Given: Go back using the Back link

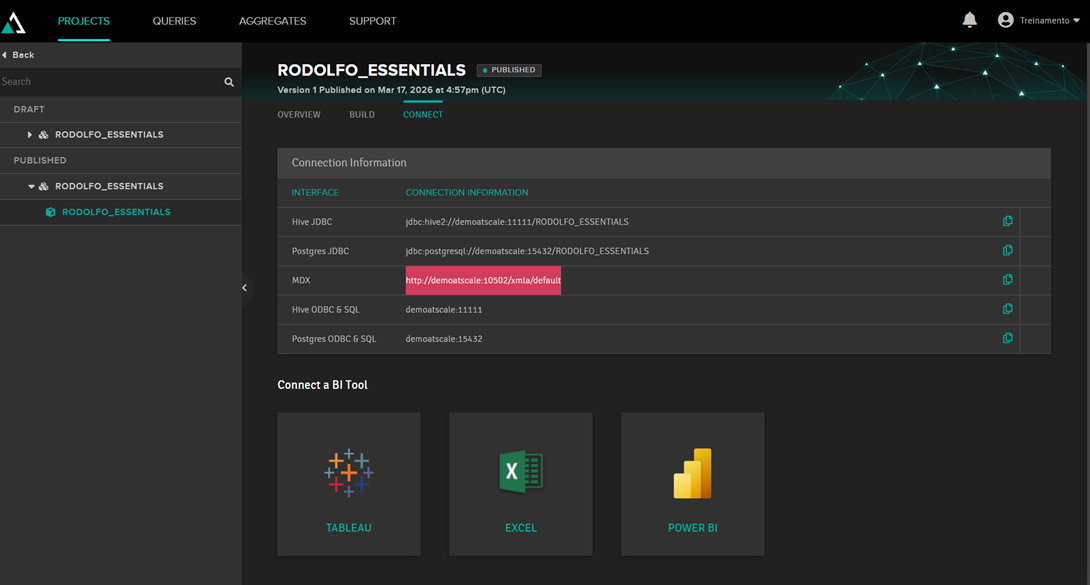Looking at the screenshot, I should (19, 55).
